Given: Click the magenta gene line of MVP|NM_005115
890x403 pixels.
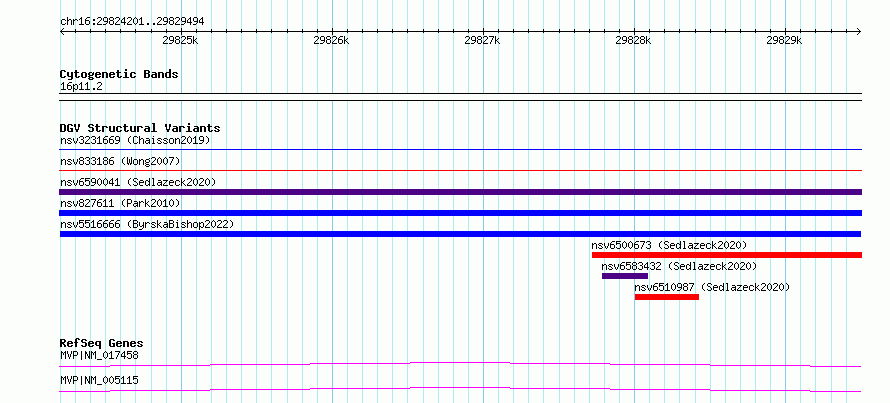Looking at the screenshot, I should pyautogui.click(x=460, y=389).
